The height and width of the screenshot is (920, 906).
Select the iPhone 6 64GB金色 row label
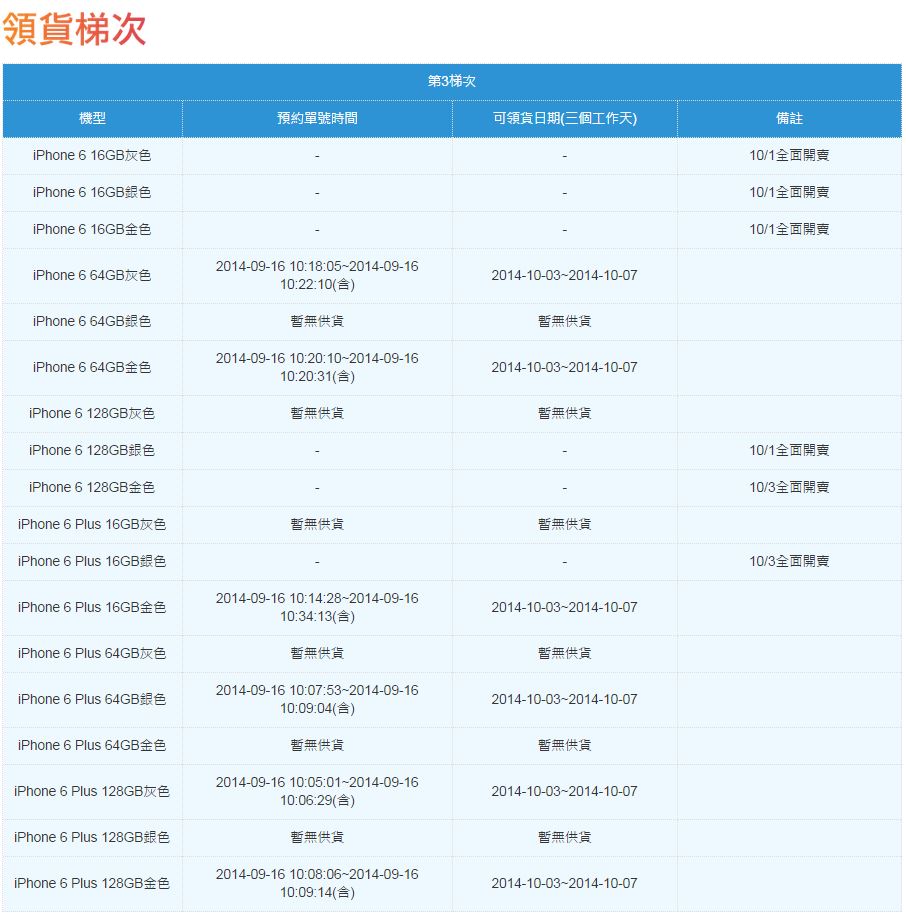[92, 367]
